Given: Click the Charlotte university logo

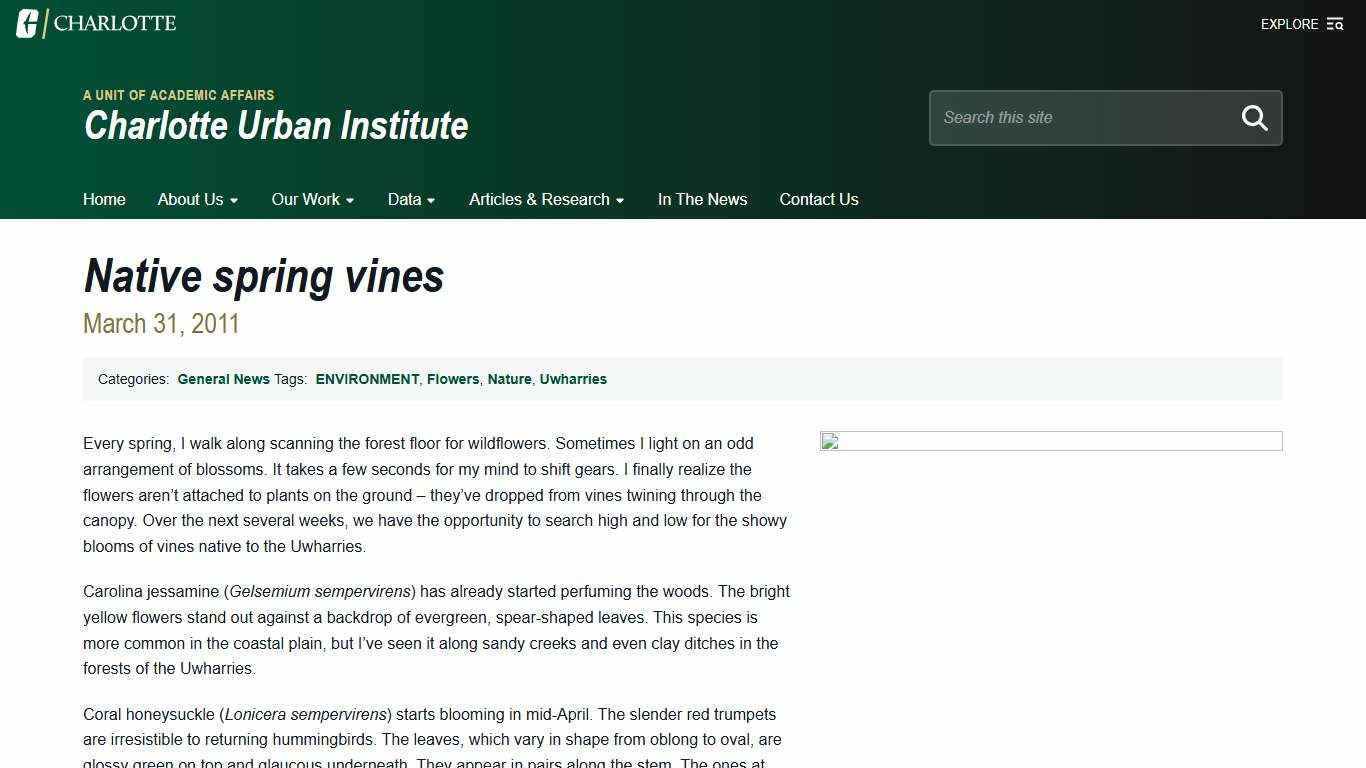Looking at the screenshot, I should (x=96, y=23).
